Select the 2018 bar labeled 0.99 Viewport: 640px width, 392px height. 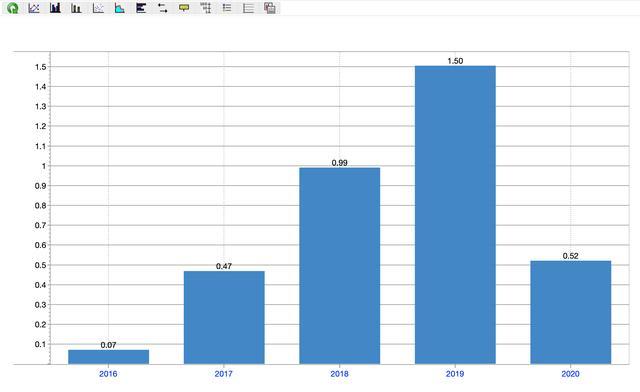tap(340, 265)
